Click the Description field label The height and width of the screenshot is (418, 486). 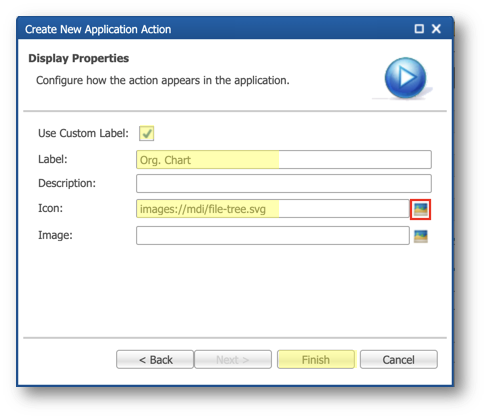click(x=67, y=183)
